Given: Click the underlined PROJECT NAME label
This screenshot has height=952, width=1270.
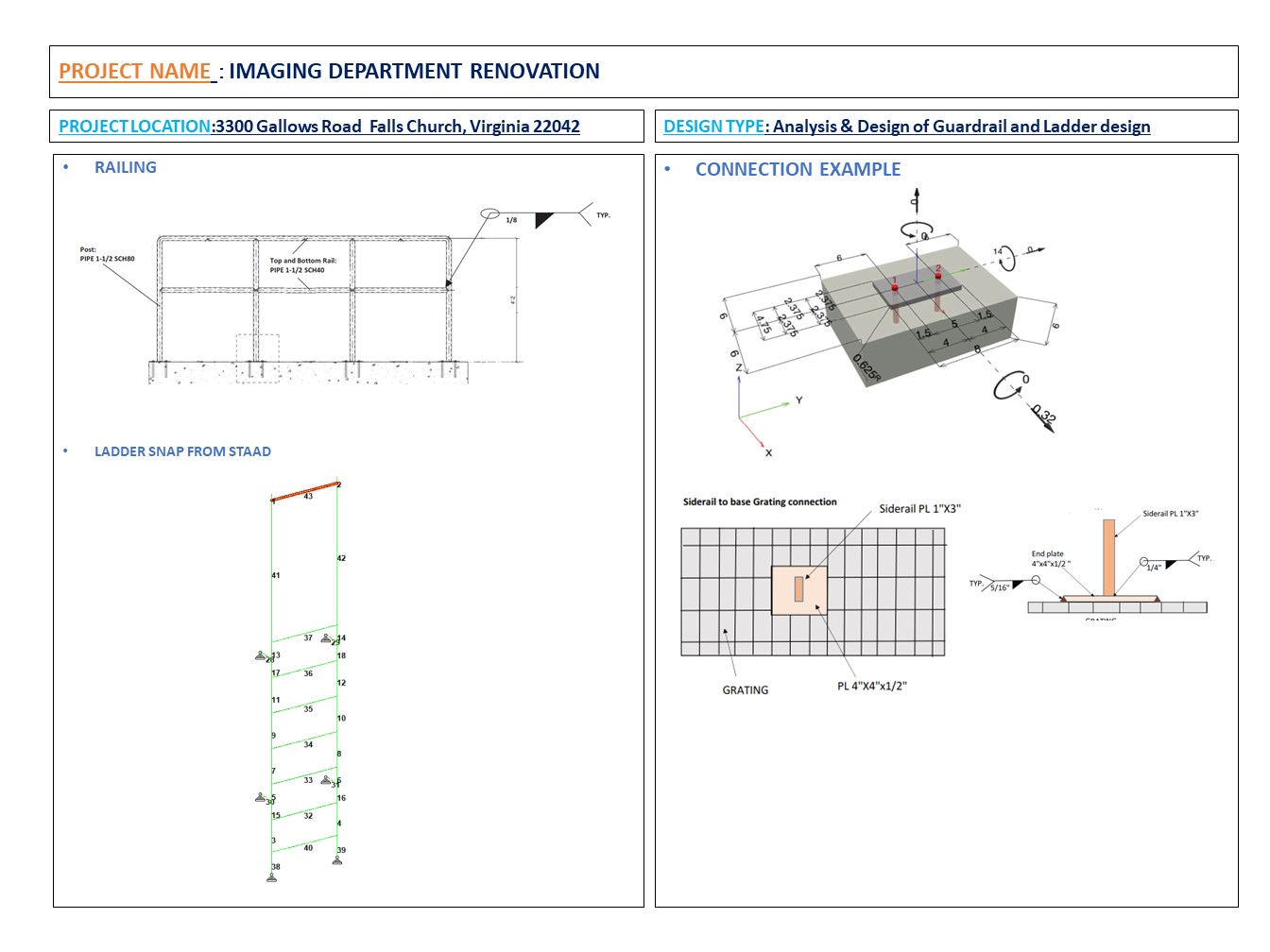Looking at the screenshot, I should [136, 72].
